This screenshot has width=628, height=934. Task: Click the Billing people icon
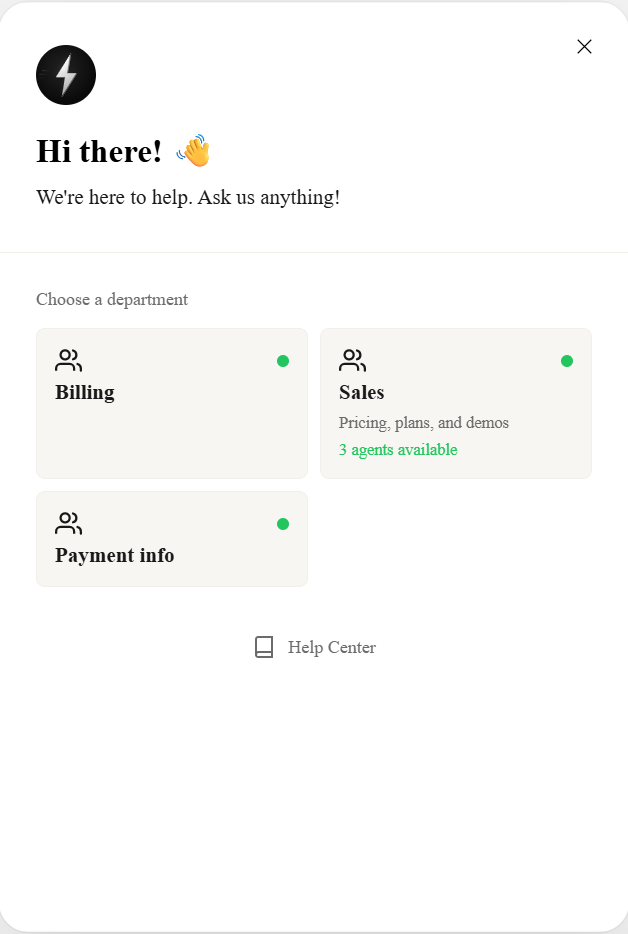68,360
